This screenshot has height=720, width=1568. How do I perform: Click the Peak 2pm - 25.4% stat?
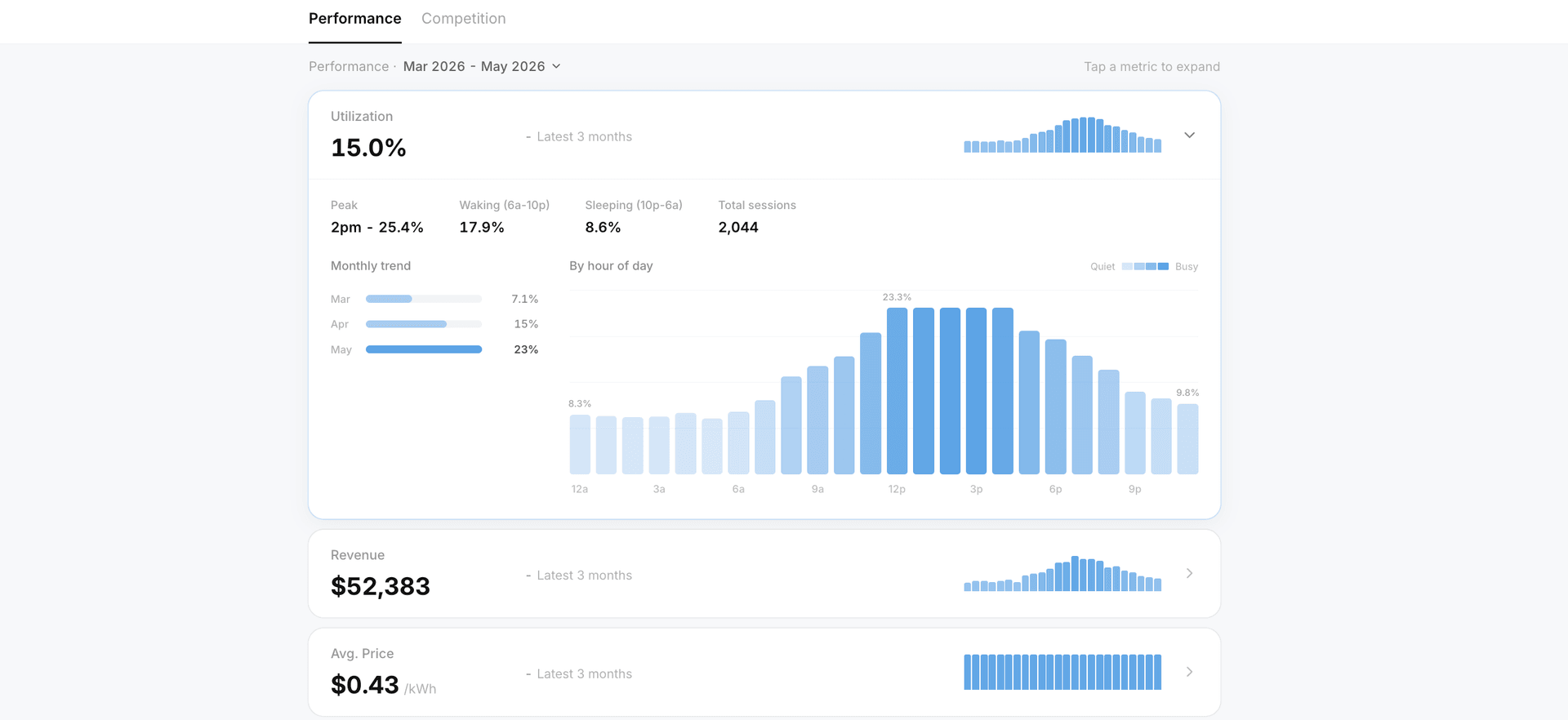[376, 216]
